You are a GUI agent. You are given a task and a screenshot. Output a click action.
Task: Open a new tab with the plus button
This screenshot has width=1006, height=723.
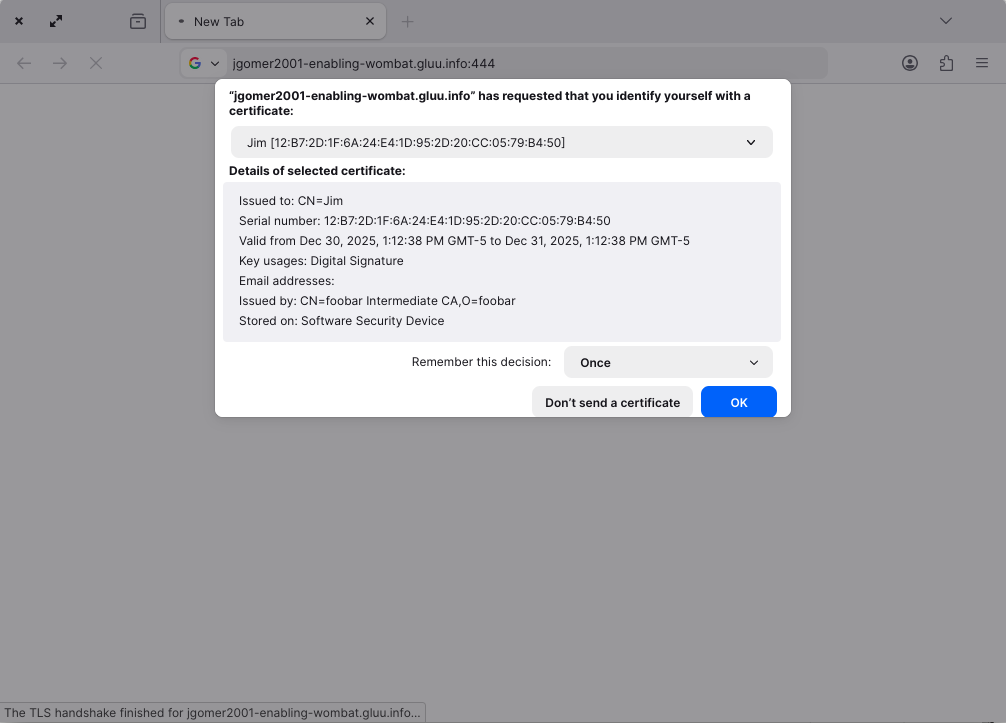407,20
